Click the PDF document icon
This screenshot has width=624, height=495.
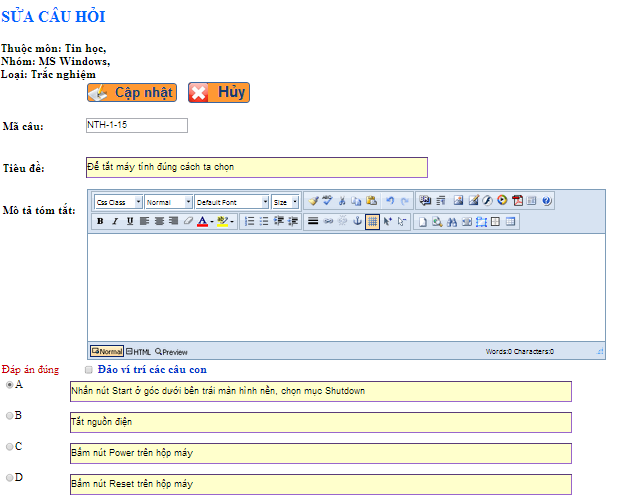517,201
